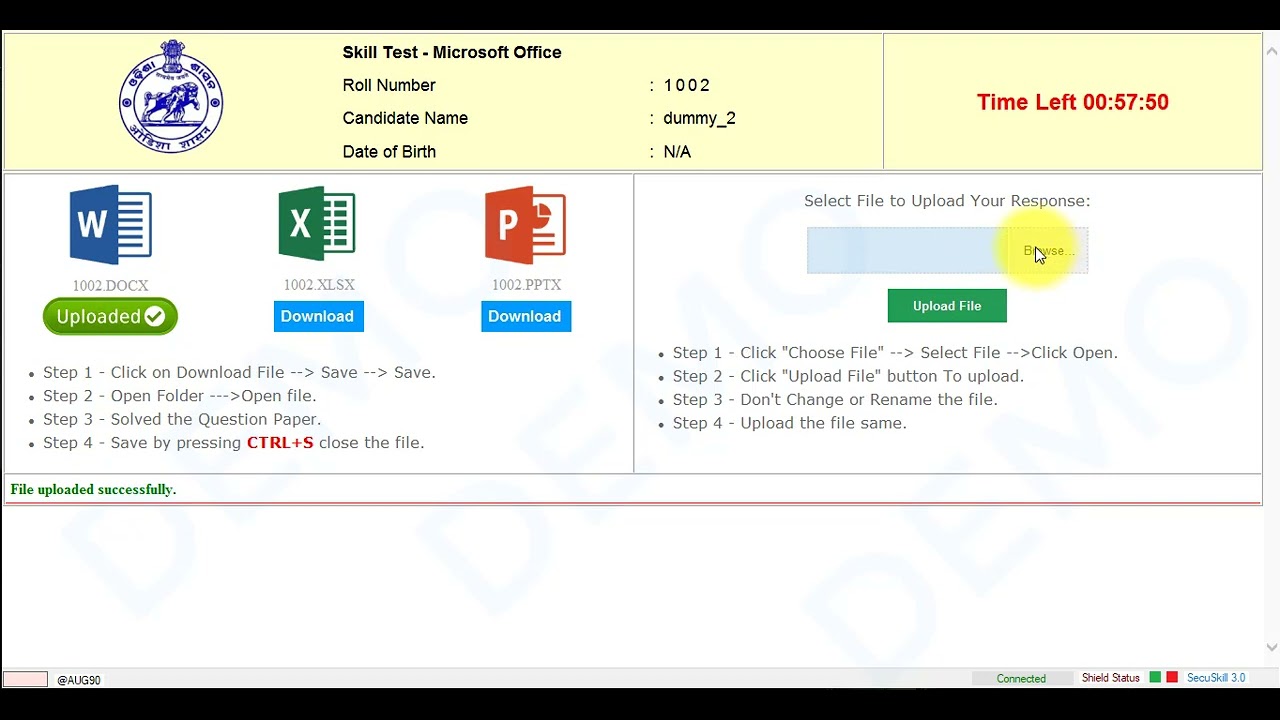Image resolution: width=1280 pixels, height=720 pixels.
Task: Click the candidate name dummy_2
Action: 699,118
